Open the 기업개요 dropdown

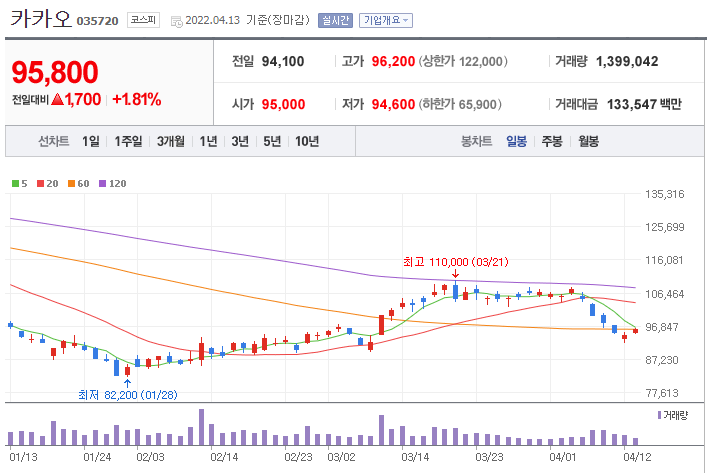pyautogui.click(x=386, y=20)
